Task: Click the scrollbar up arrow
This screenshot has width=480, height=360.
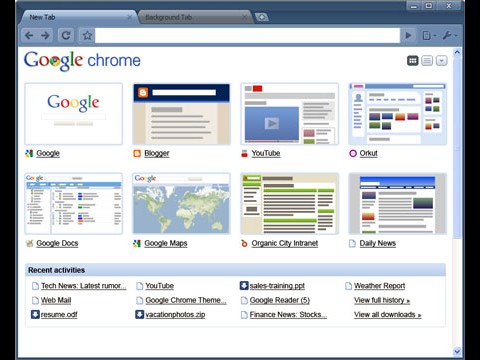Action: (x=457, y=52)
